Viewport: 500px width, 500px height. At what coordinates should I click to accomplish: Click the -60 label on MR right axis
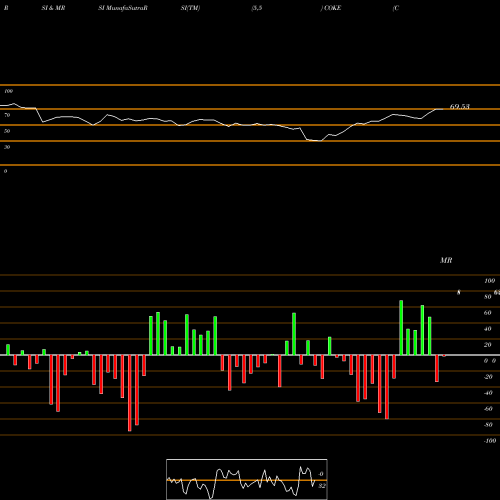tap(488, 409)
